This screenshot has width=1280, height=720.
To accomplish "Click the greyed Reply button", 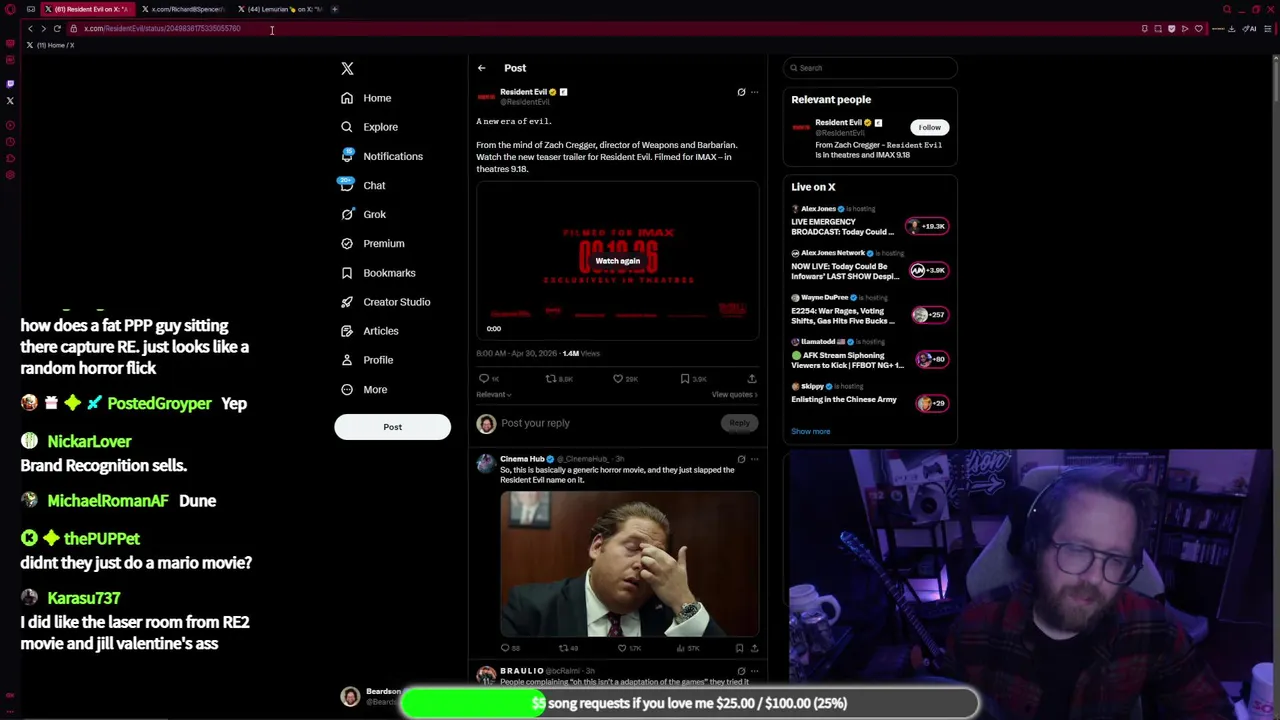I will point(739,423).
